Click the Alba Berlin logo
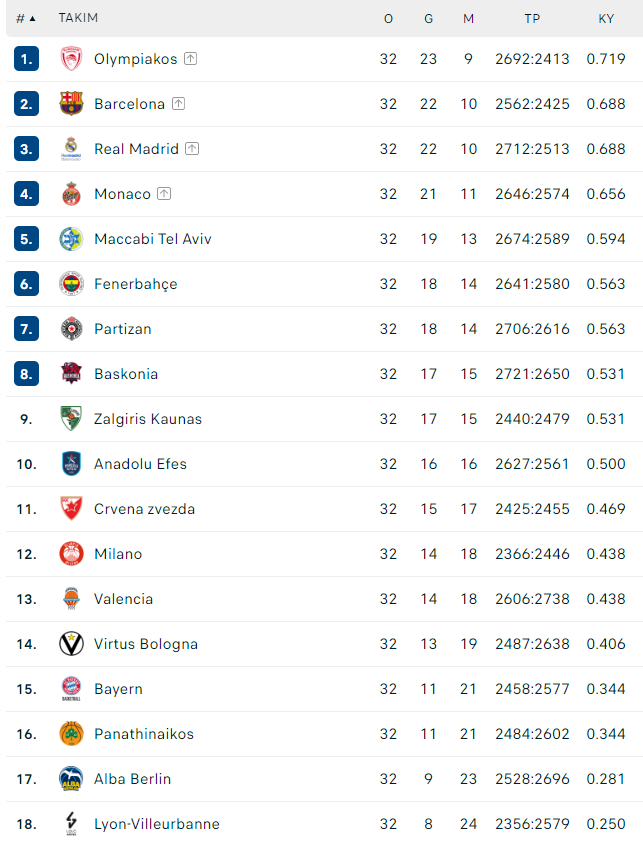This screenshot has height=842, width=643. pos(71,779)
